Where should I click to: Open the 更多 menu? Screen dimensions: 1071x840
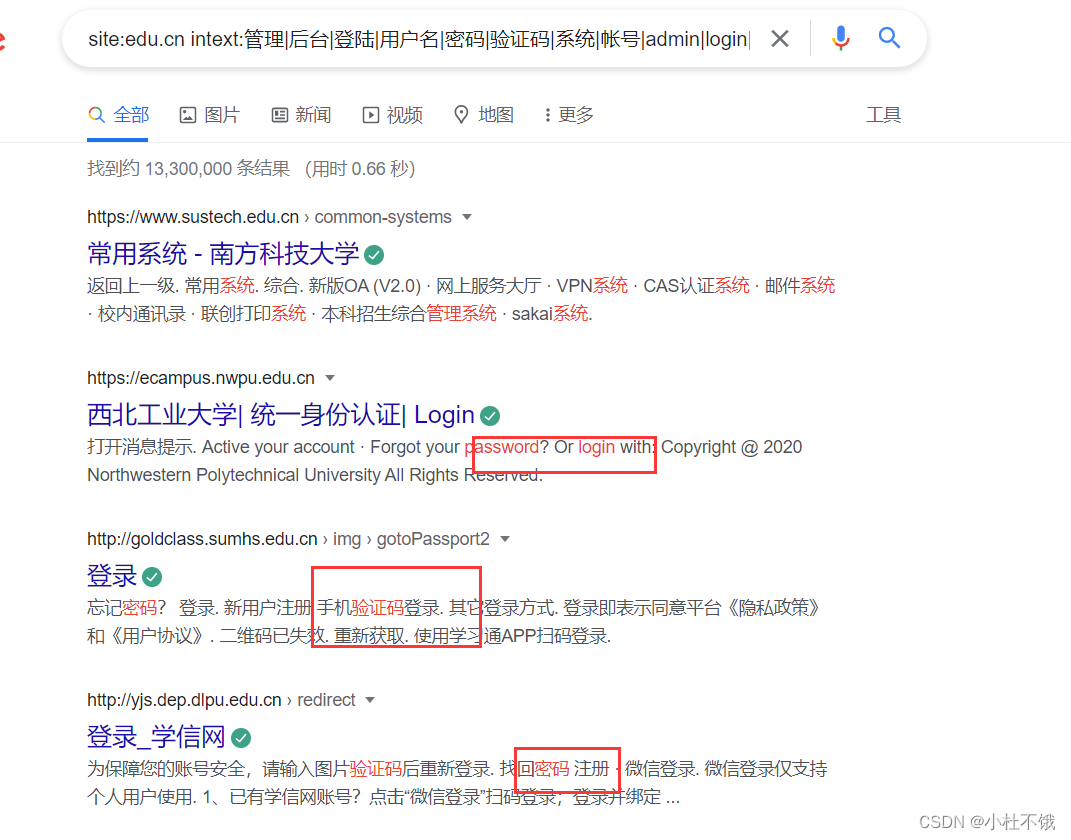pyautogui.click(x=569, y=115)
